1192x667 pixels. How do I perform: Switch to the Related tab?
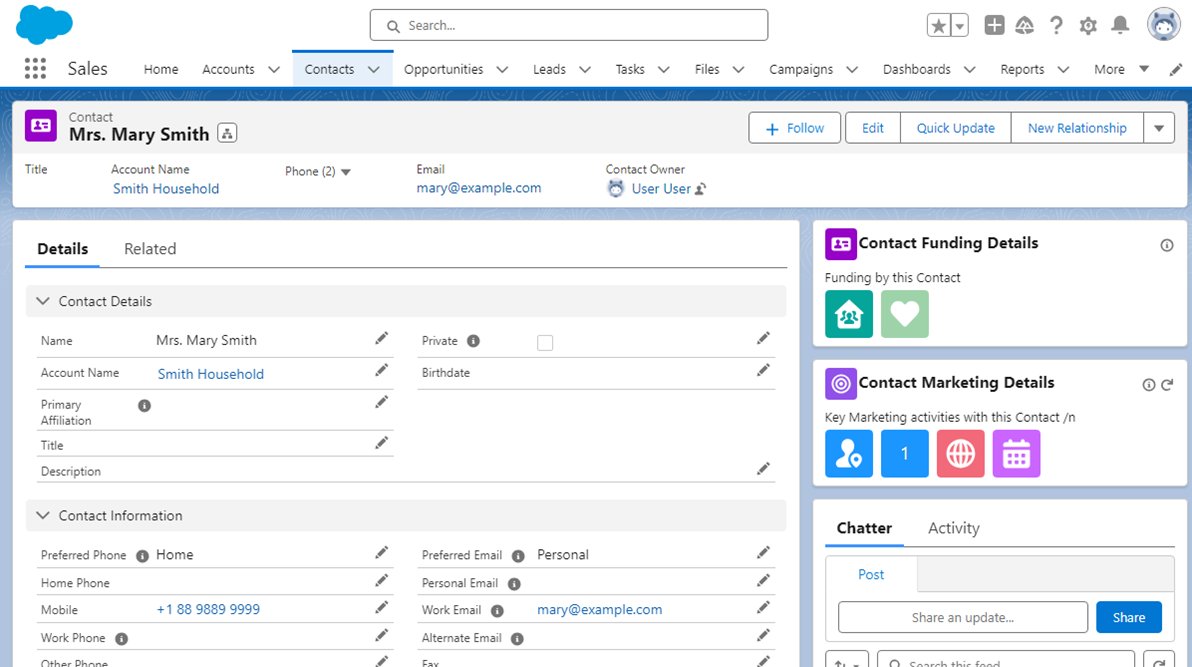150,249
